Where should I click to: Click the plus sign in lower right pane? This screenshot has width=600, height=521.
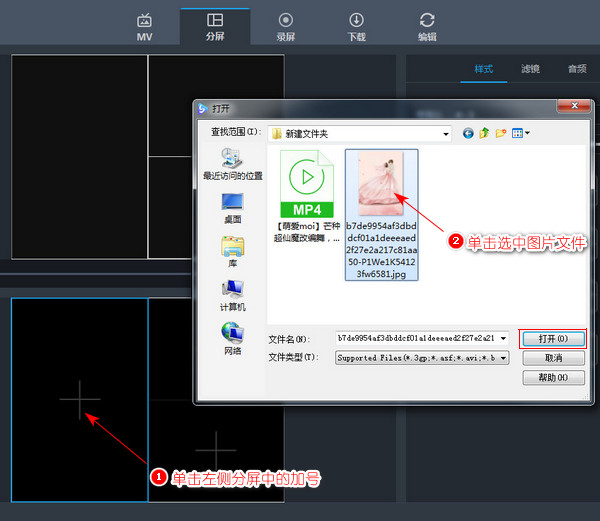point(216,450)
